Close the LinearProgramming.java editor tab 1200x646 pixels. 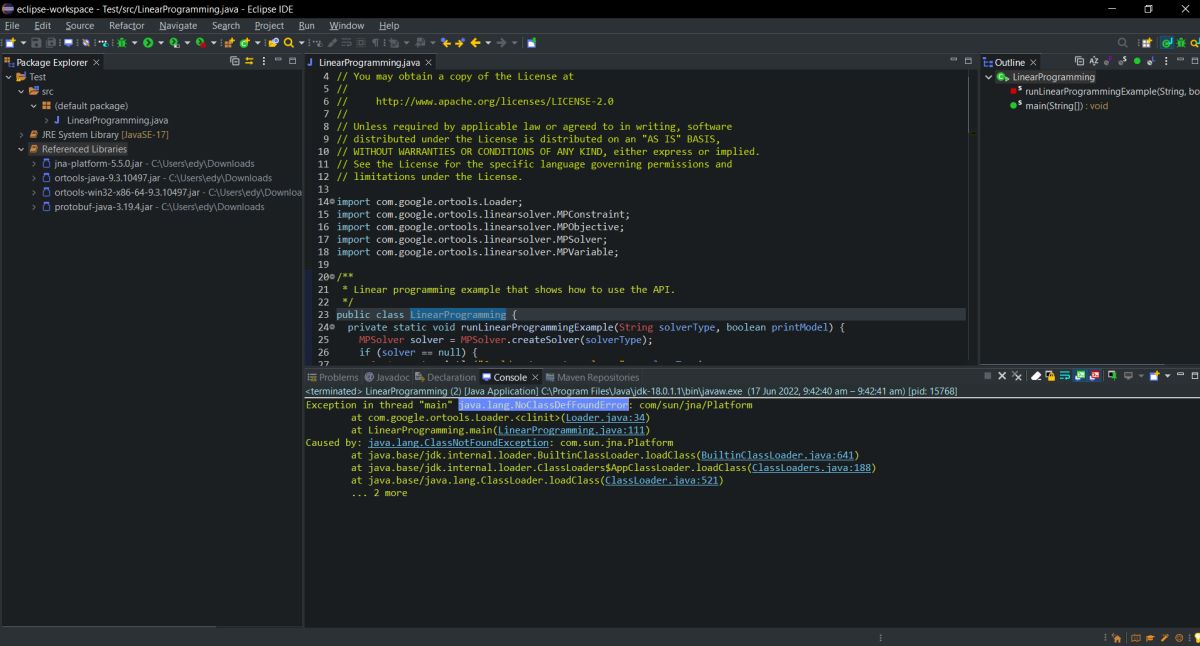pyautogui.click(x=429, y=63)
